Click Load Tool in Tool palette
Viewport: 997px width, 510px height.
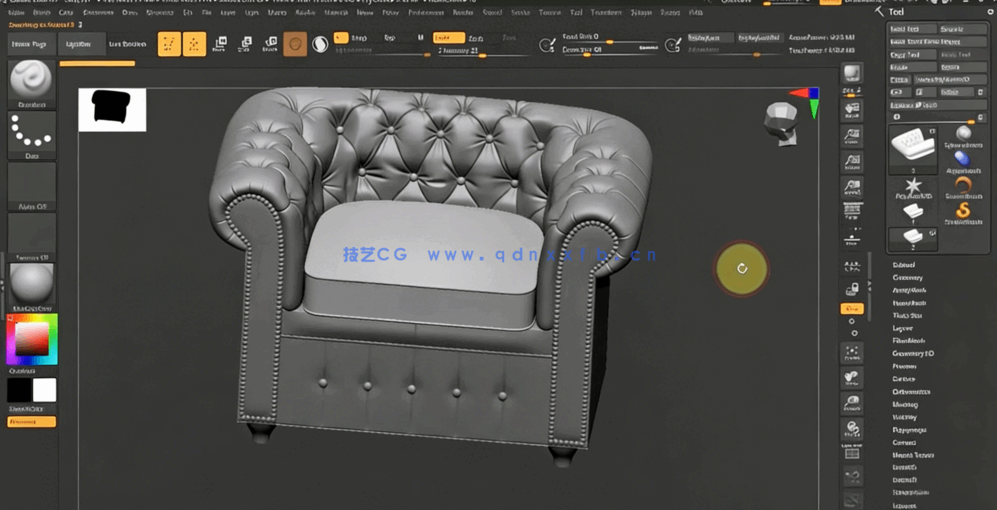(913, 29)
